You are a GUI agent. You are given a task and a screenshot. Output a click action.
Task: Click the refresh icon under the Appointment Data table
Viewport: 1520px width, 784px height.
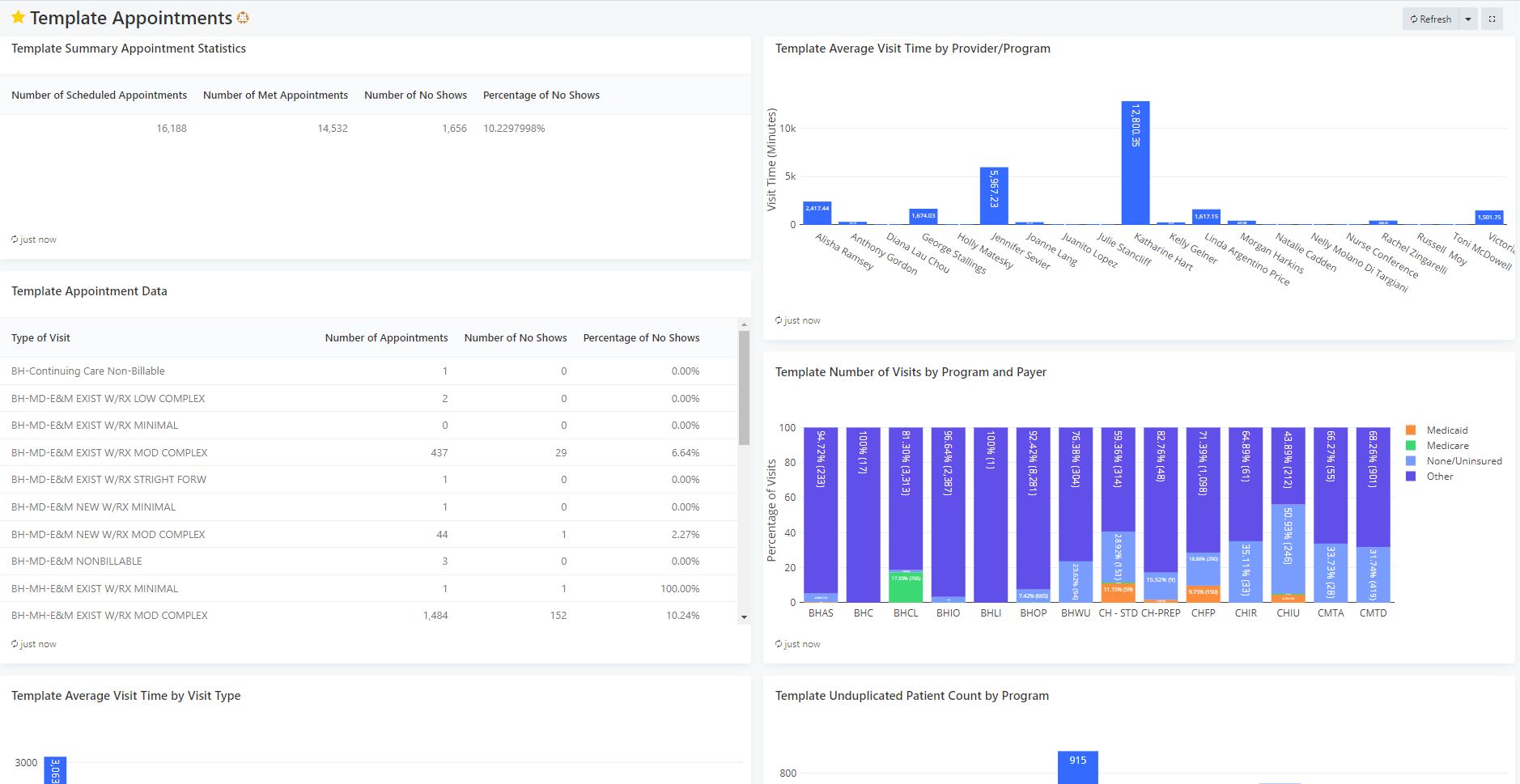[15, 644]
